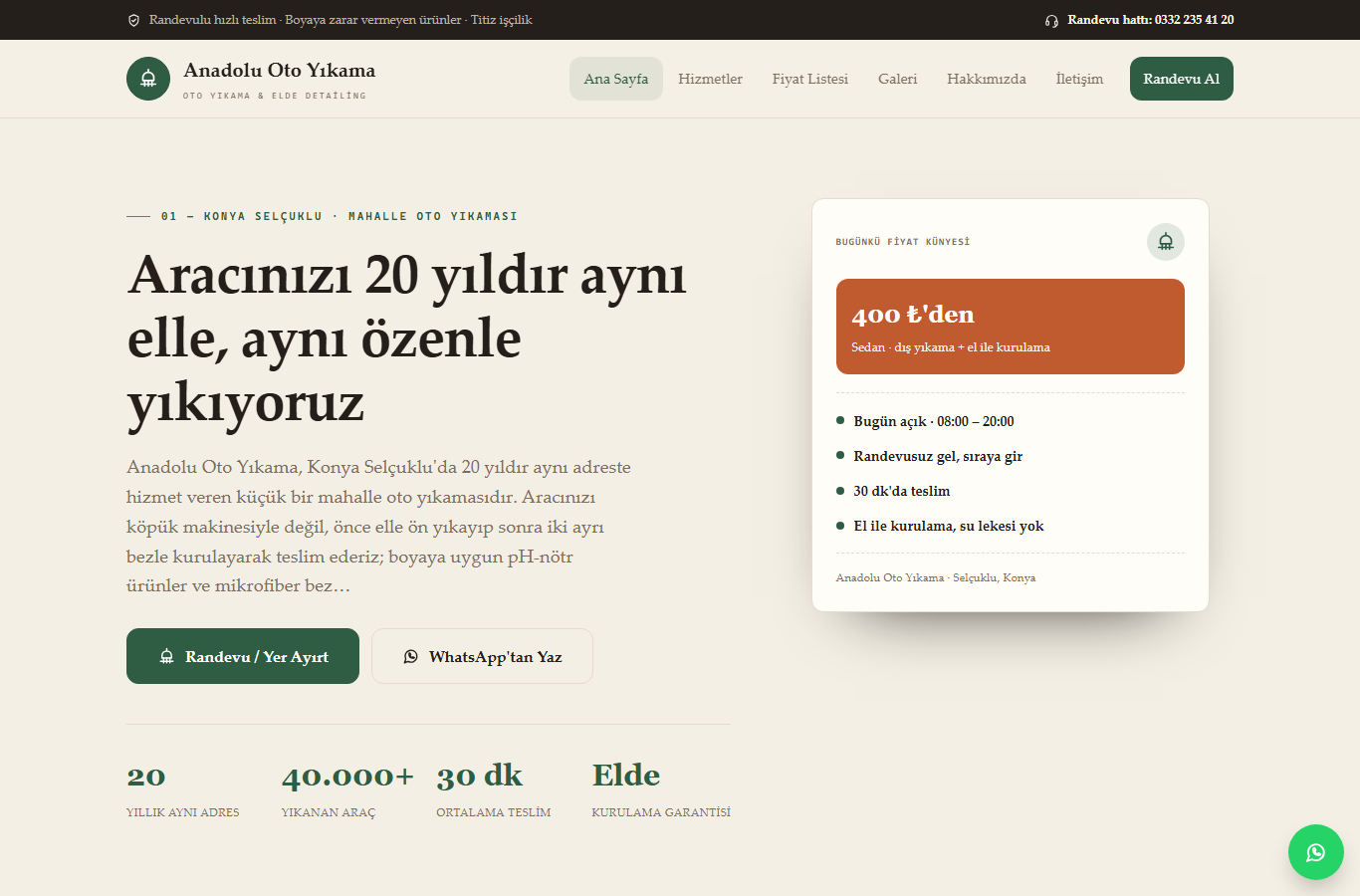Open the İletişim page
The height and width of the screenshot is (896, 1360).
tap(1079, 79)
